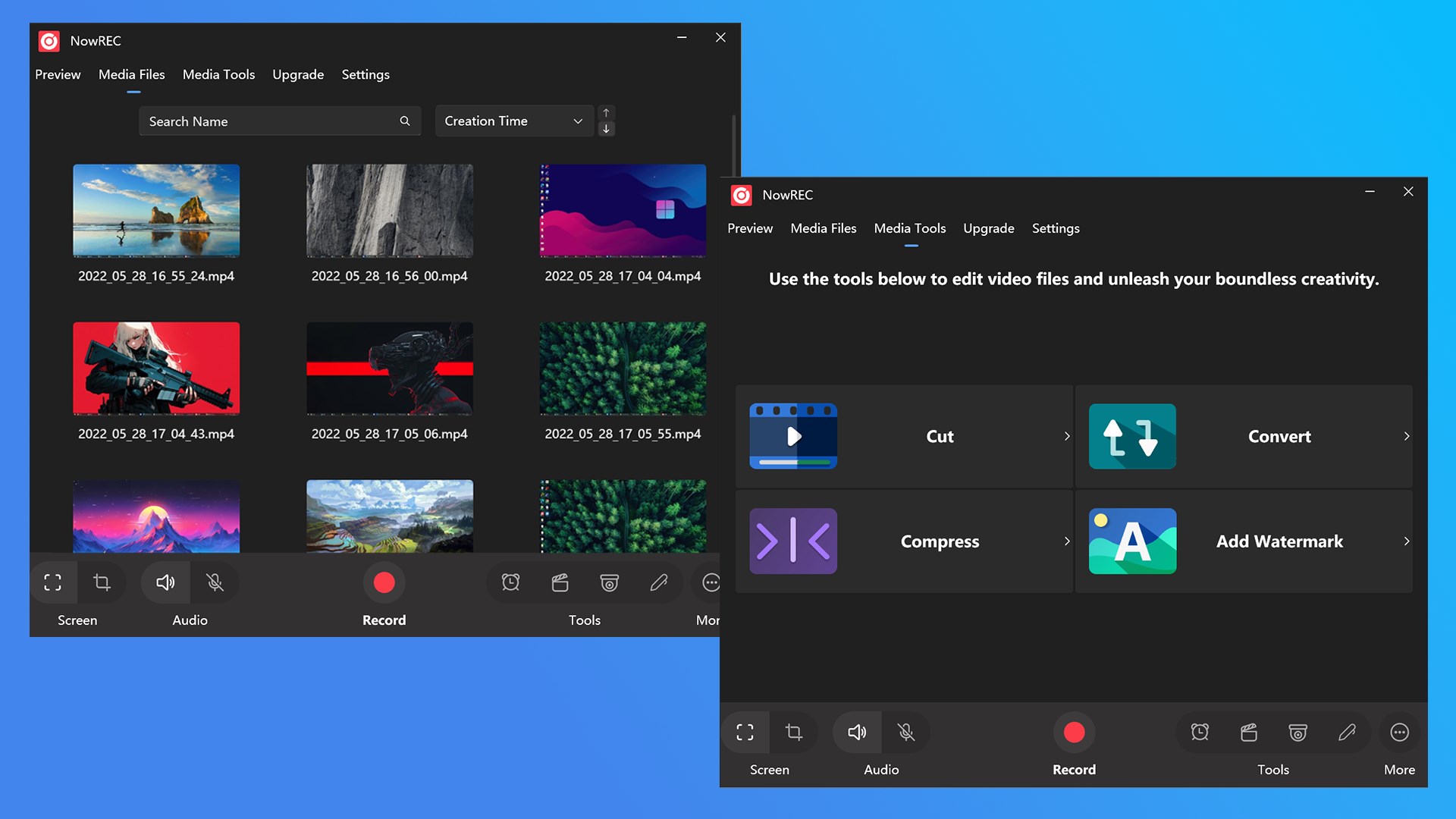The width and height of the screenshot is (1456, 819).
Task: Open the Compress tool card
Action: click(x=904, y=541)
